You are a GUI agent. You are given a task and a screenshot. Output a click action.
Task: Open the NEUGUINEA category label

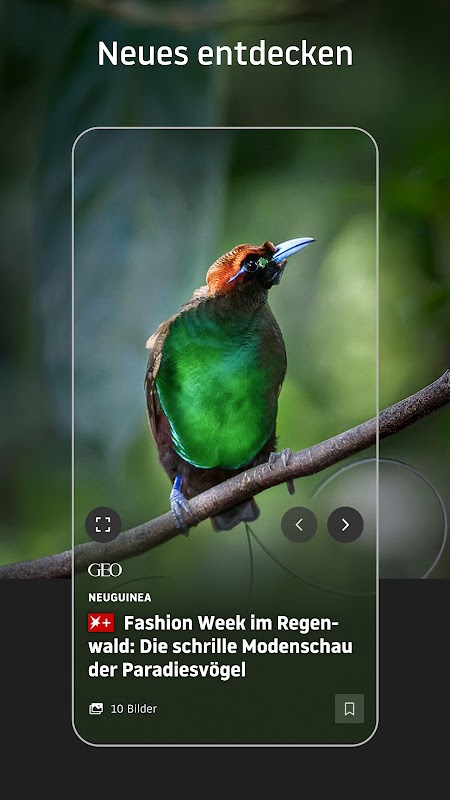[120, 597]
